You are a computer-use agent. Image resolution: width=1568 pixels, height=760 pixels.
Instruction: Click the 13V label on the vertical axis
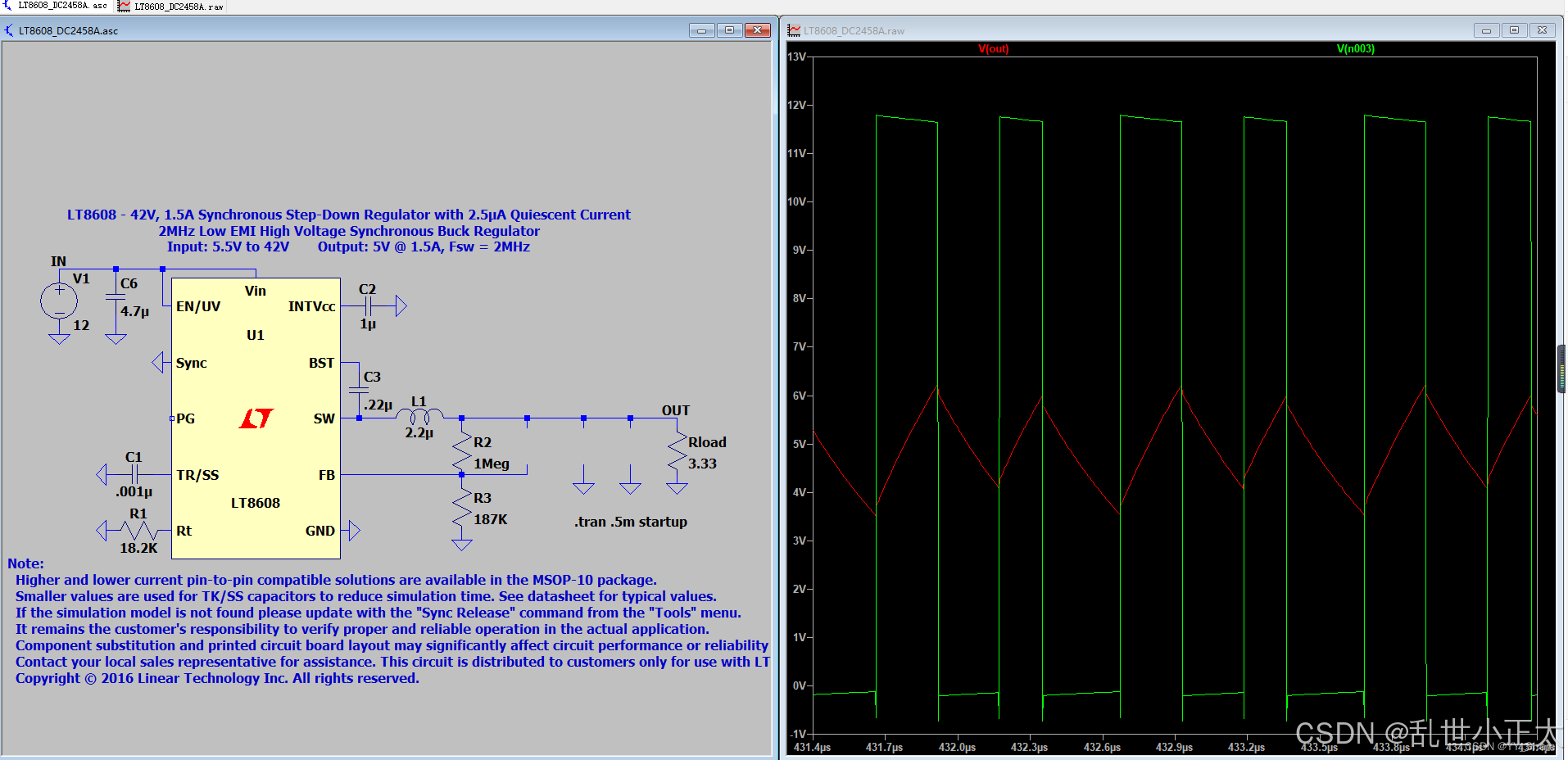(797, 57)
